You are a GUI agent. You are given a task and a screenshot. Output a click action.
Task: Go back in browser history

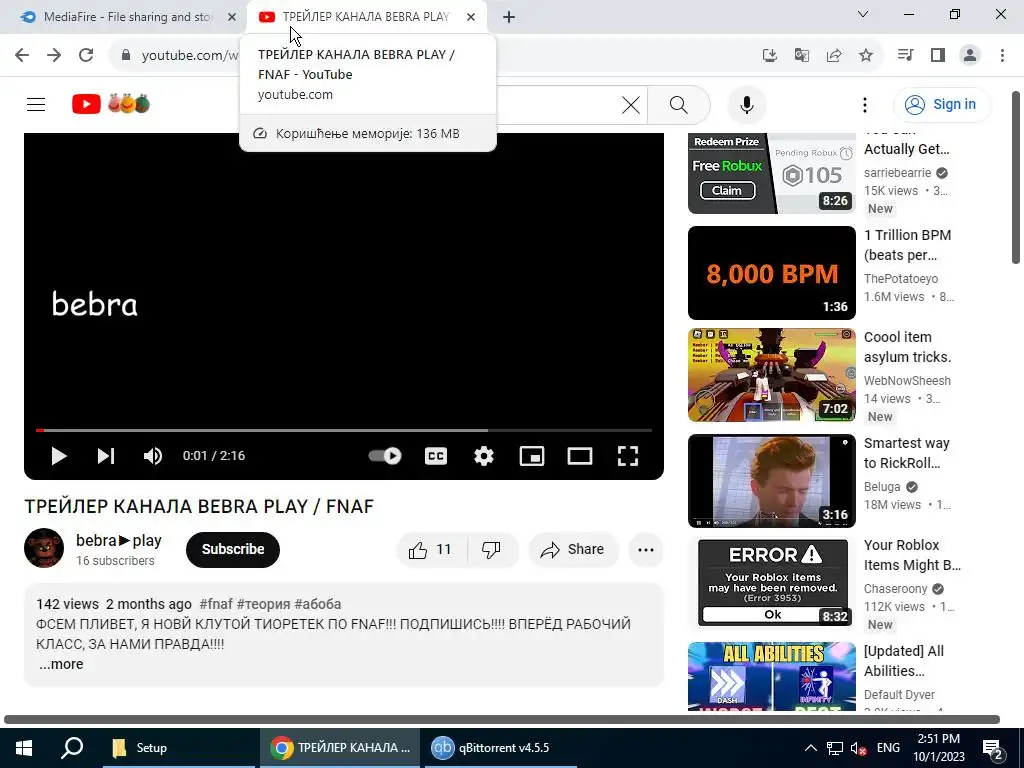pyautogui.click(x=22, y=56)
